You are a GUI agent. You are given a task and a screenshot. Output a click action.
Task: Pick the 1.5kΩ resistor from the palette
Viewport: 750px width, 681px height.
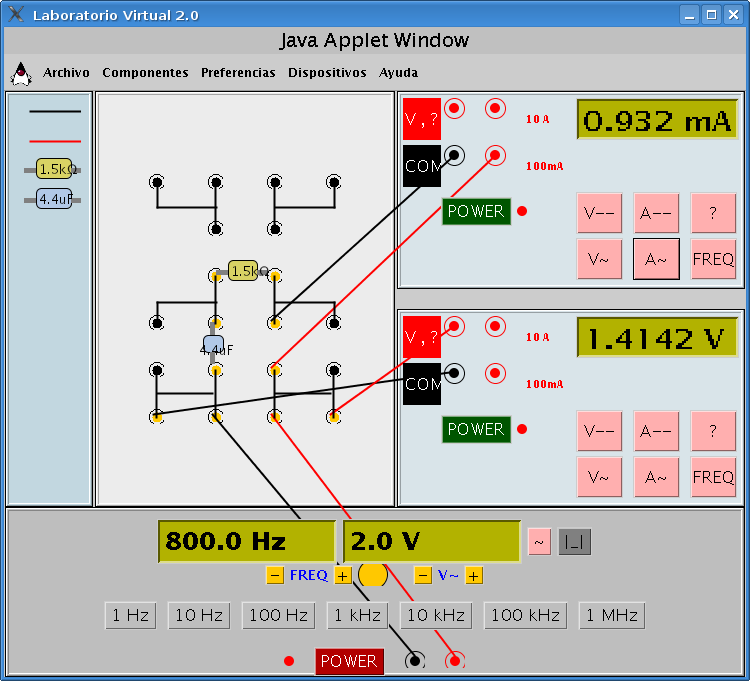pyautogui.click(x=54, y=169)
